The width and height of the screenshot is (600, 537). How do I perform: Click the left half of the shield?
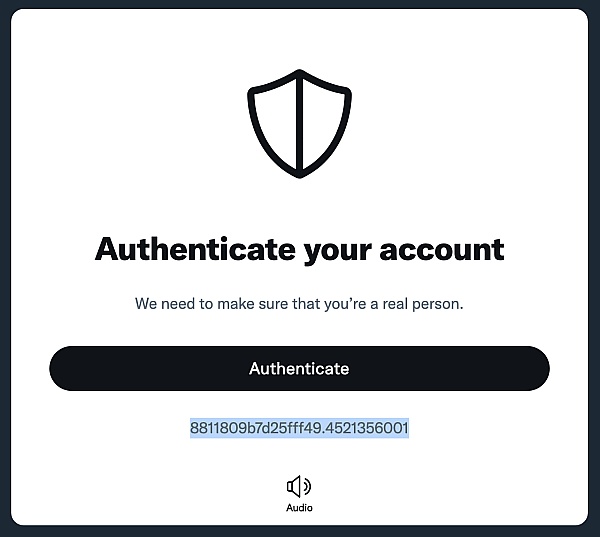click(275, 122)
